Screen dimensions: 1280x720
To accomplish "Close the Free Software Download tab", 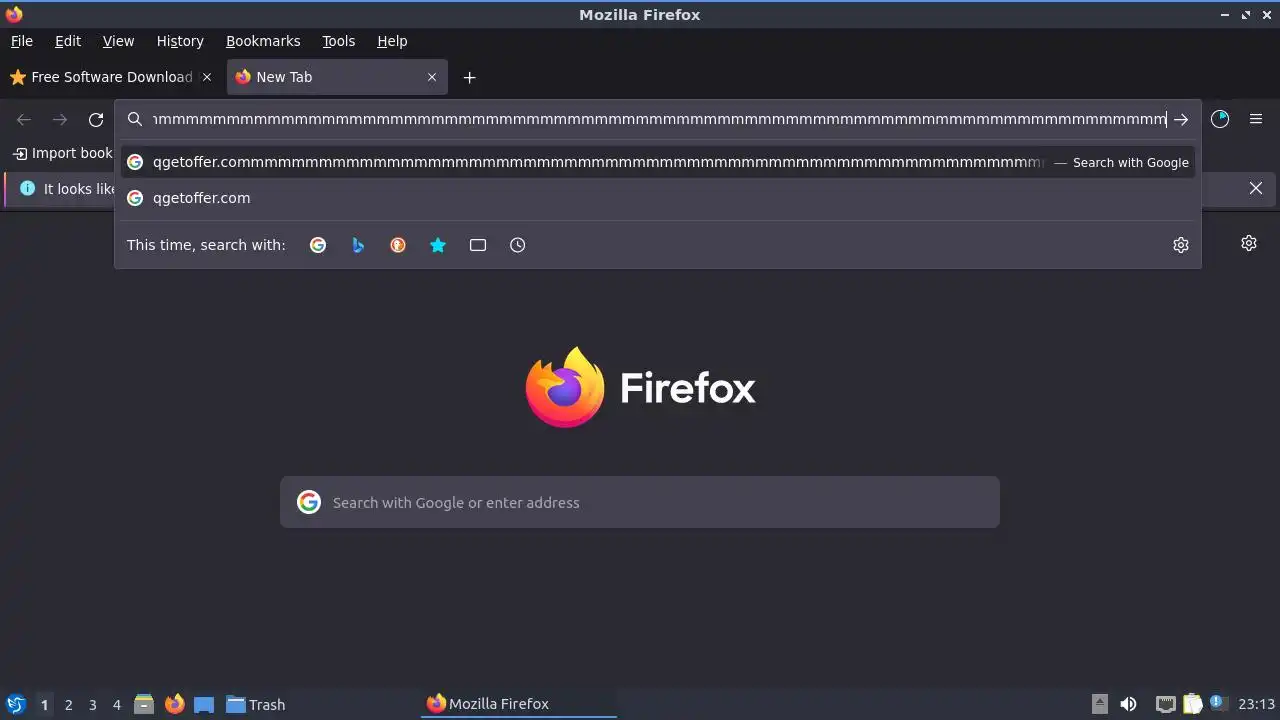I will coord(207,77).
